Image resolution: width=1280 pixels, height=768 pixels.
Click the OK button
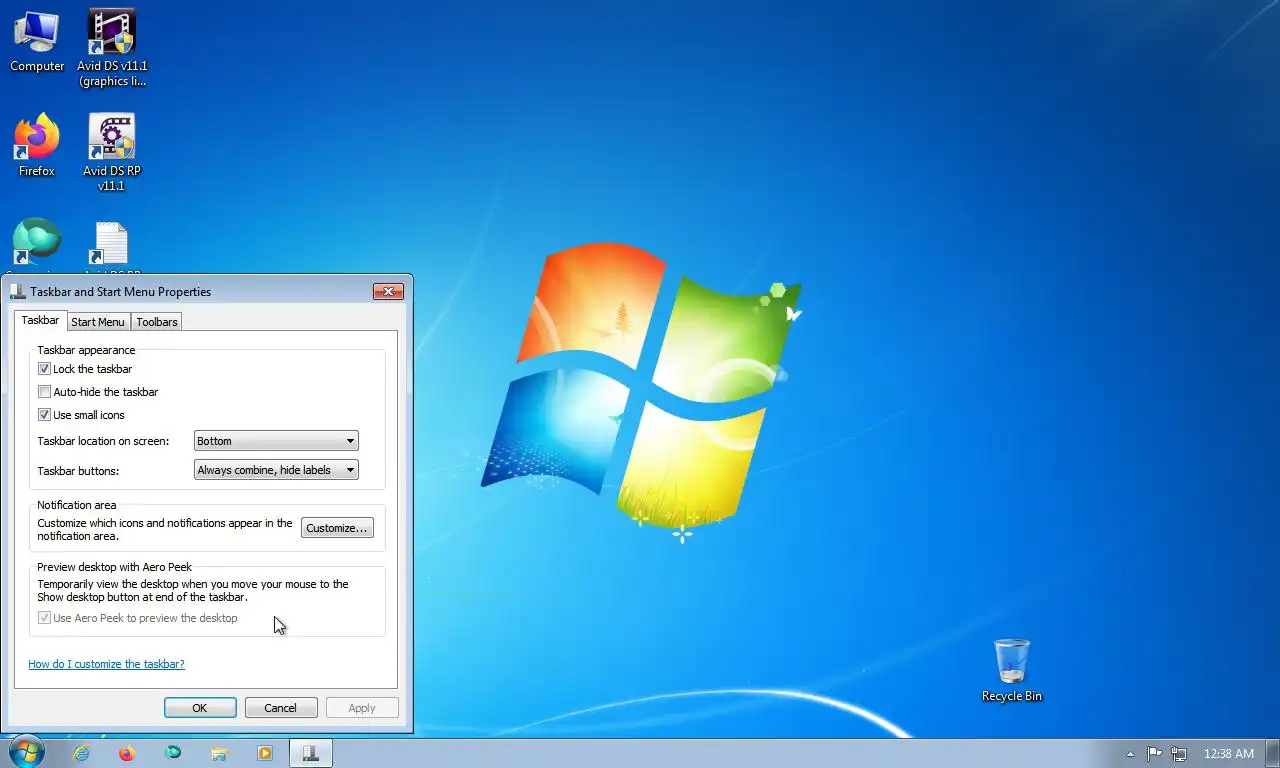pos(200,708)
